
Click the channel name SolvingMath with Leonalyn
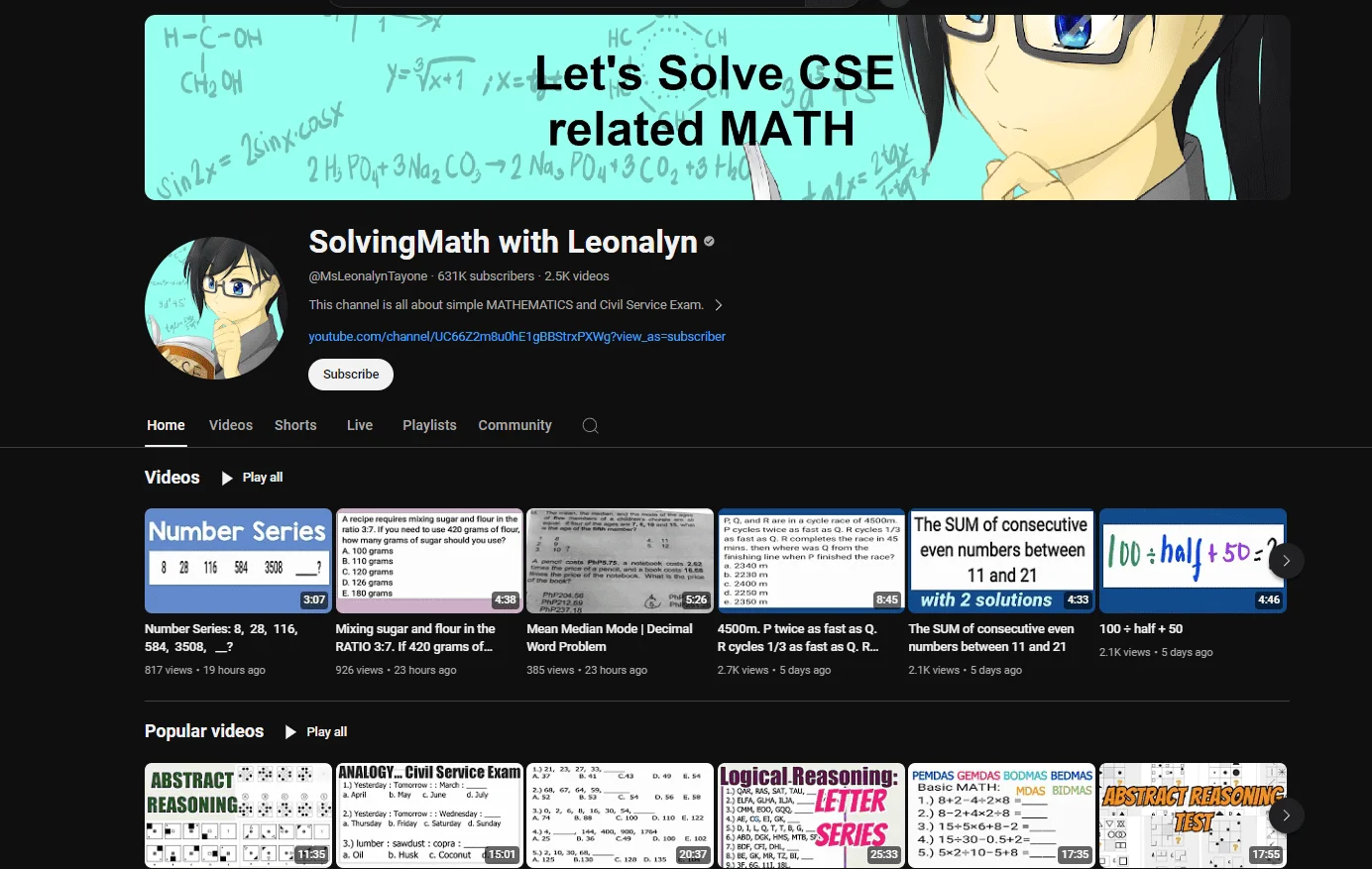pos(504,242)
